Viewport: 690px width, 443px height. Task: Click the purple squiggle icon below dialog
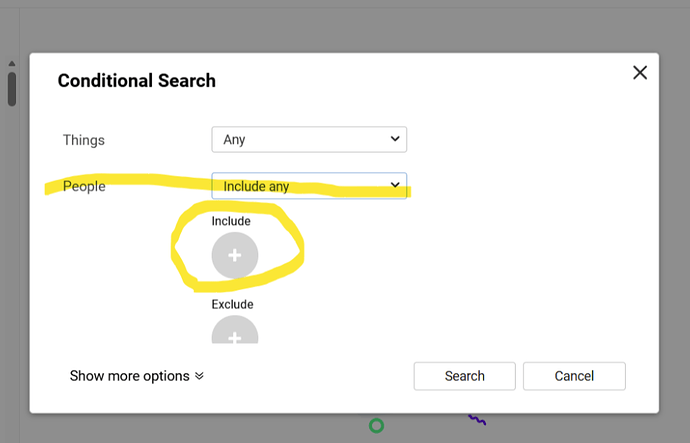(478, 421)
